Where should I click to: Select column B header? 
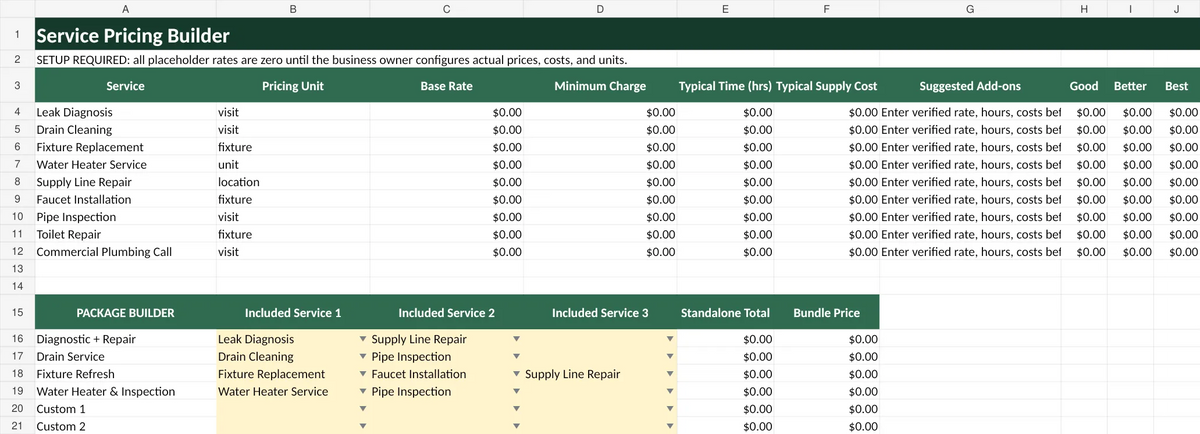[293, 8]
